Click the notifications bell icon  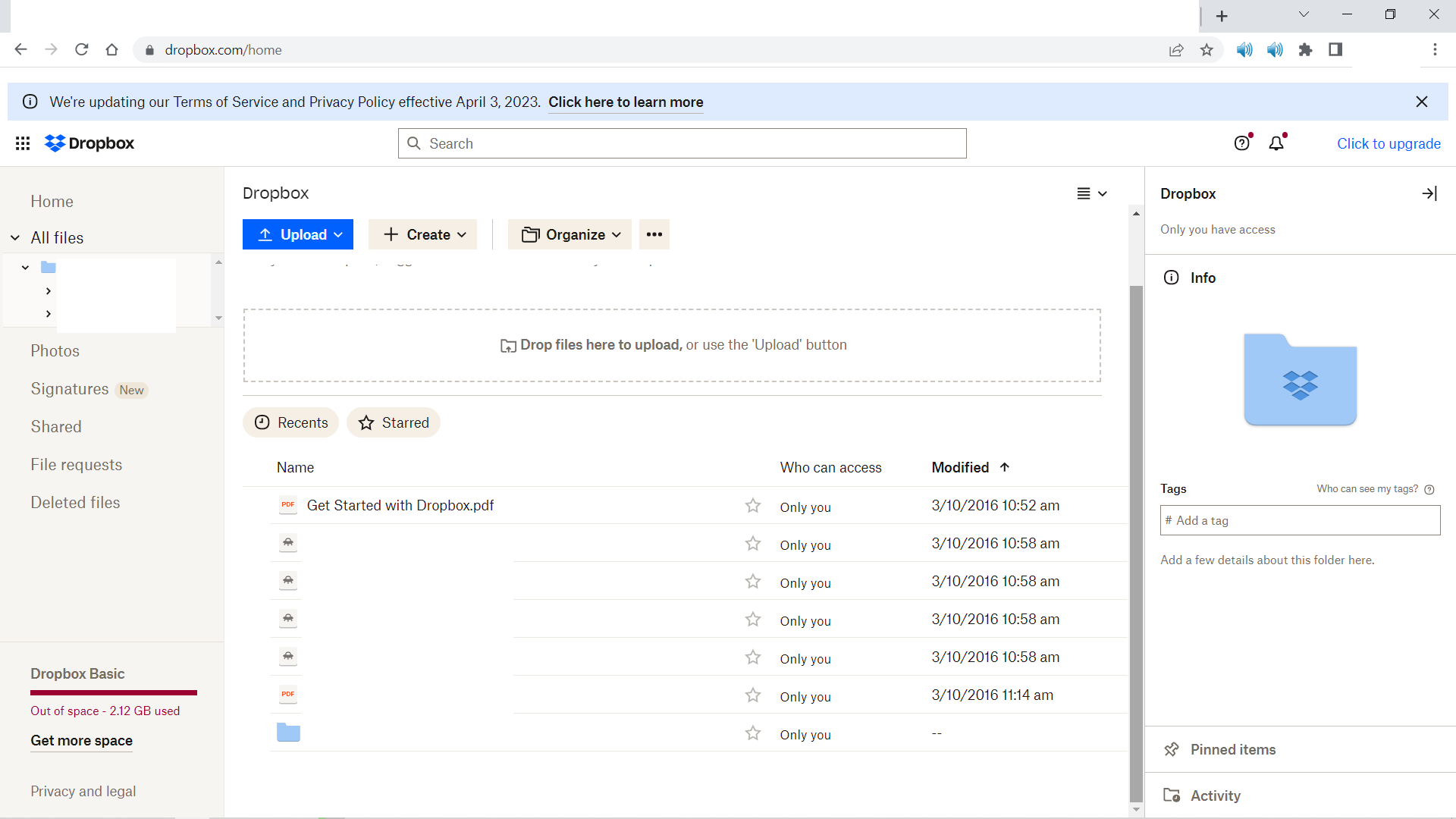tap(1276, 143)
